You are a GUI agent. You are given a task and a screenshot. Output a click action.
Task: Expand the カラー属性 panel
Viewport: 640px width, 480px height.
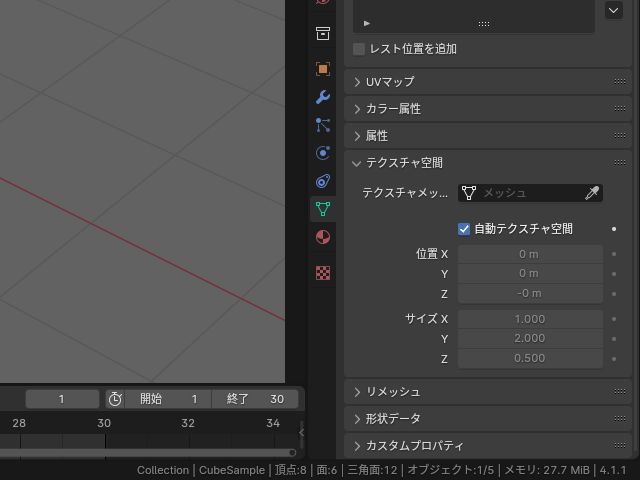pyautogui.click(x=488, y=109)
